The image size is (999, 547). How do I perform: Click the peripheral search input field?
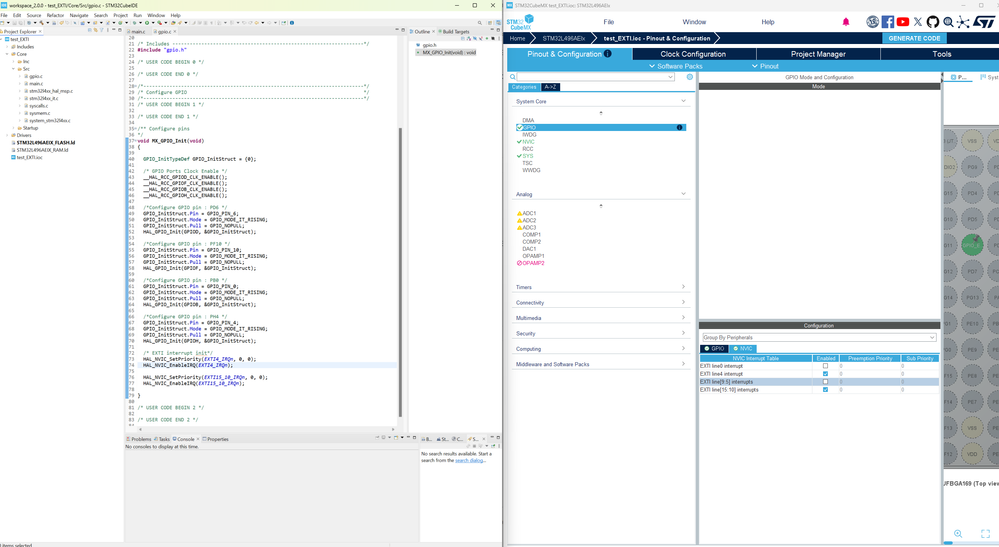click(595, 77)
